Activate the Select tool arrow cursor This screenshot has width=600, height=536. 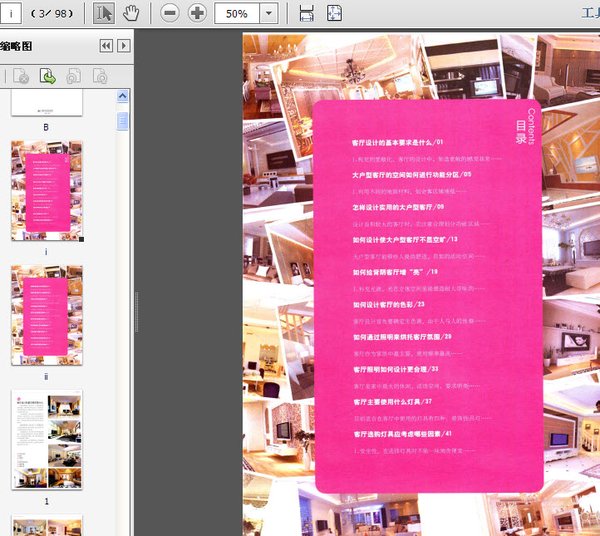click(x=104, y=14)
